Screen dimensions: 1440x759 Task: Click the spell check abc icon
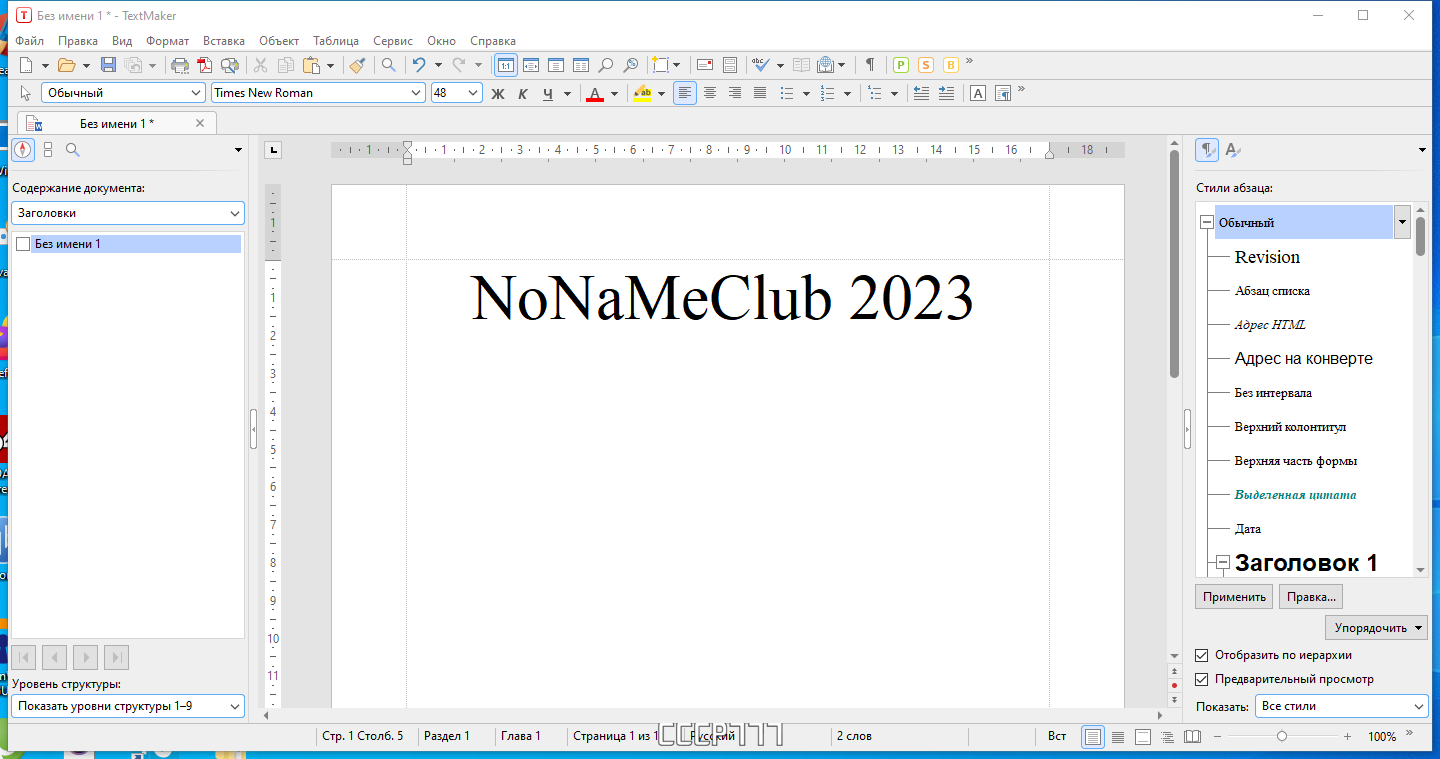click(x=760, y=65)
